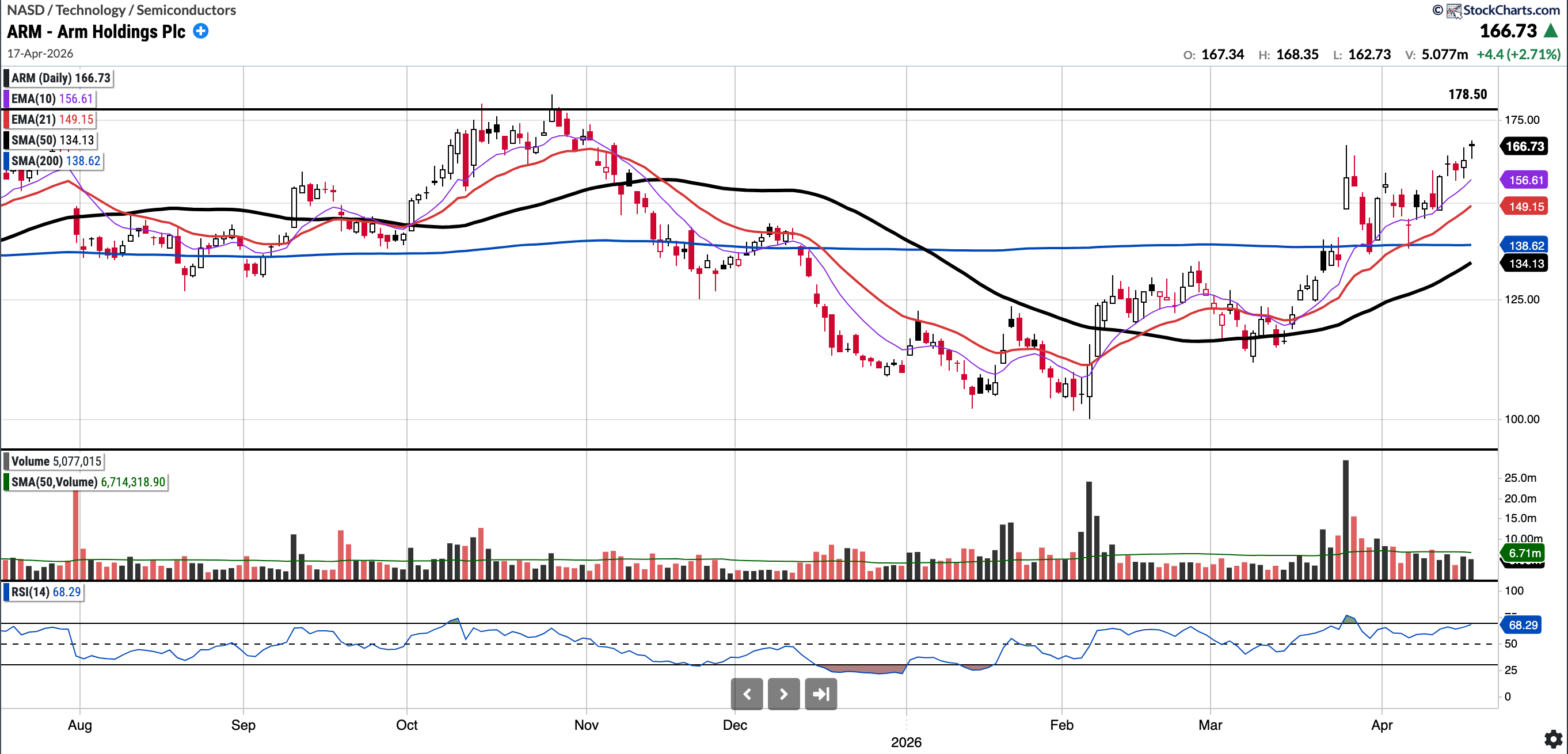Open the settings gear icon
The width and height of the screenshot is (1568, 754).
[1553, 739]
